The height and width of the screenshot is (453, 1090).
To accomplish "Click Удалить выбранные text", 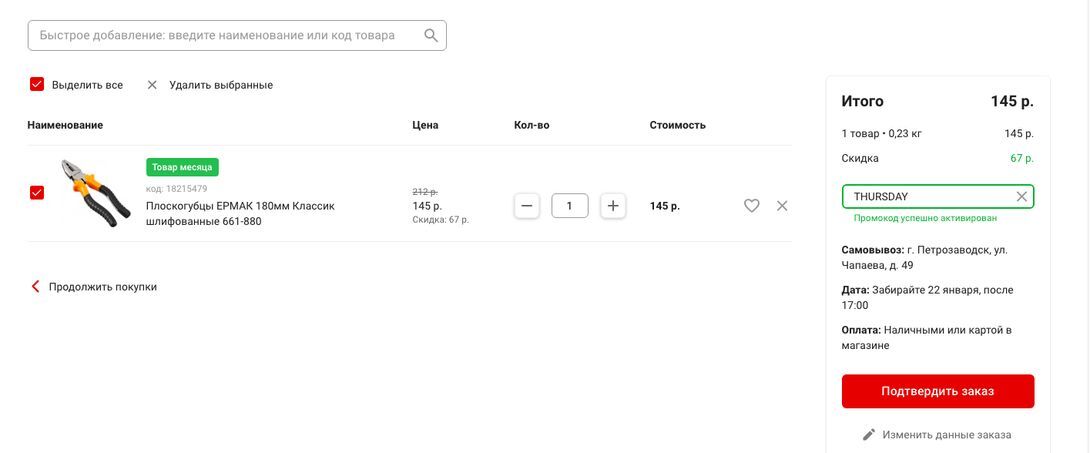I will (x=221, y=85).
